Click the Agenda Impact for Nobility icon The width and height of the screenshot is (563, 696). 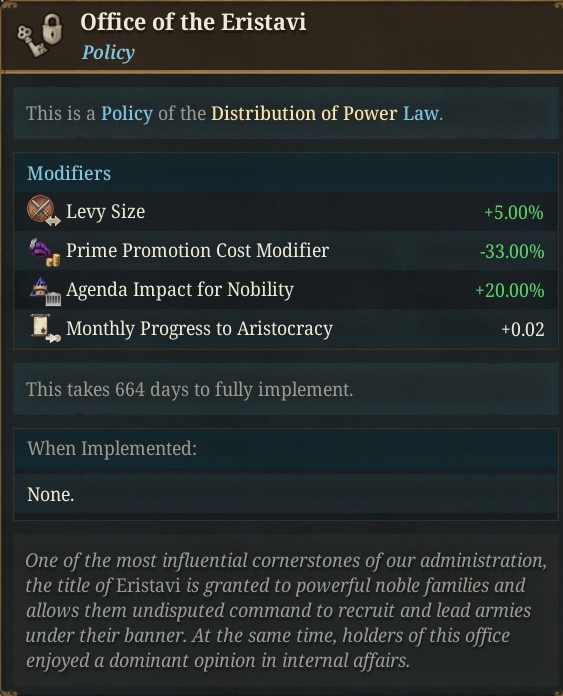point(45,291)
